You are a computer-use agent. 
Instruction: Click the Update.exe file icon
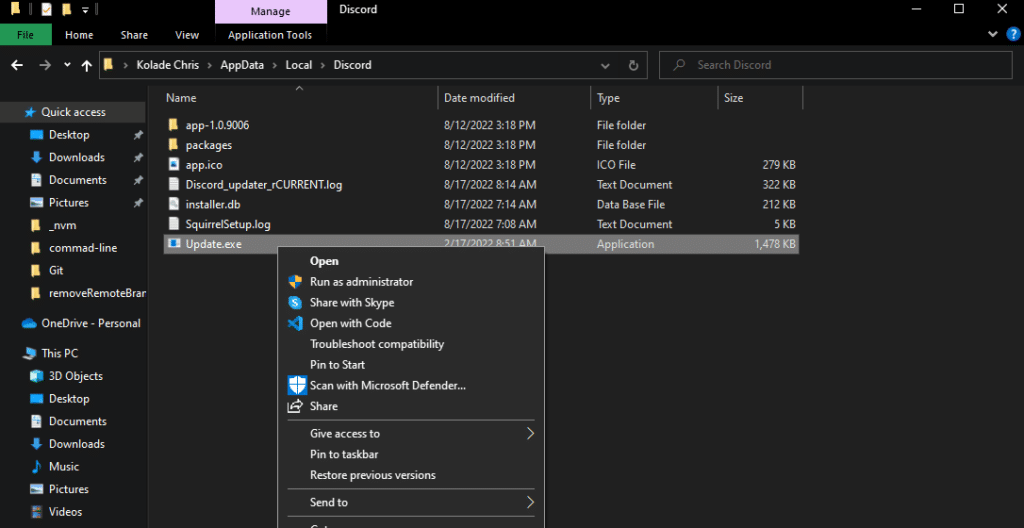(174, 244)
